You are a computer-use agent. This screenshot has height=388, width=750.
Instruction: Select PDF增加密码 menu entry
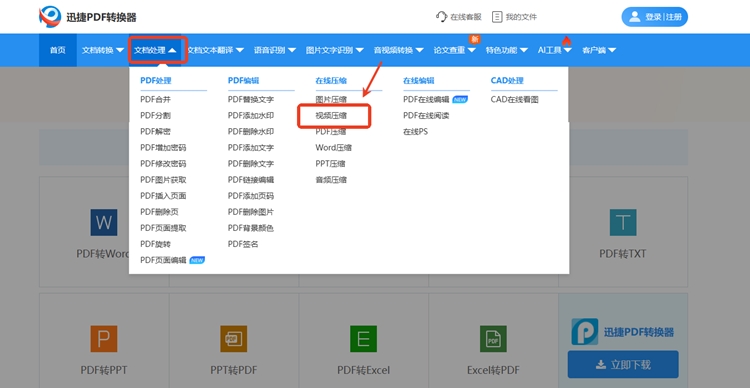click(x=163, y=148)
